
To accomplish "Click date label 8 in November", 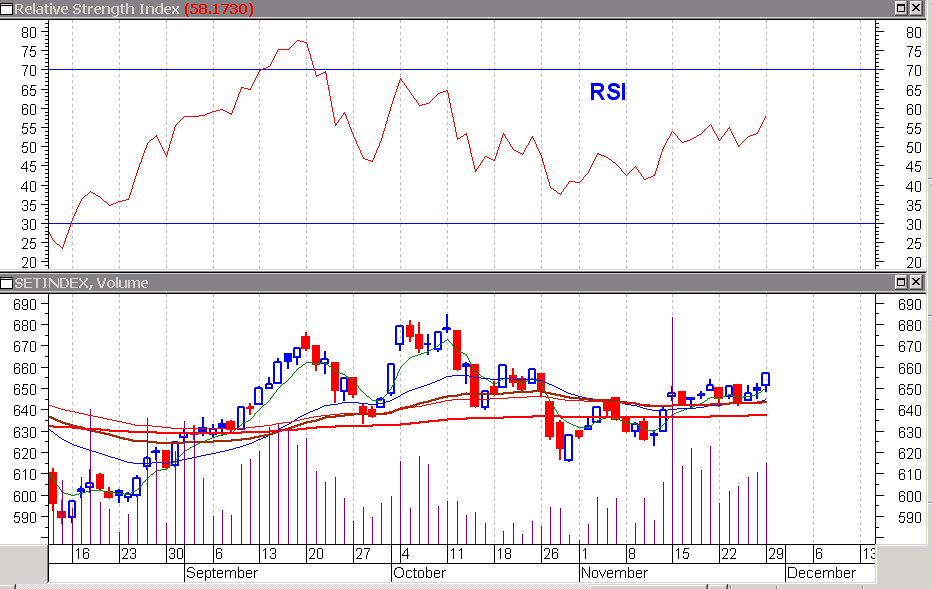I will pos(632,554).
